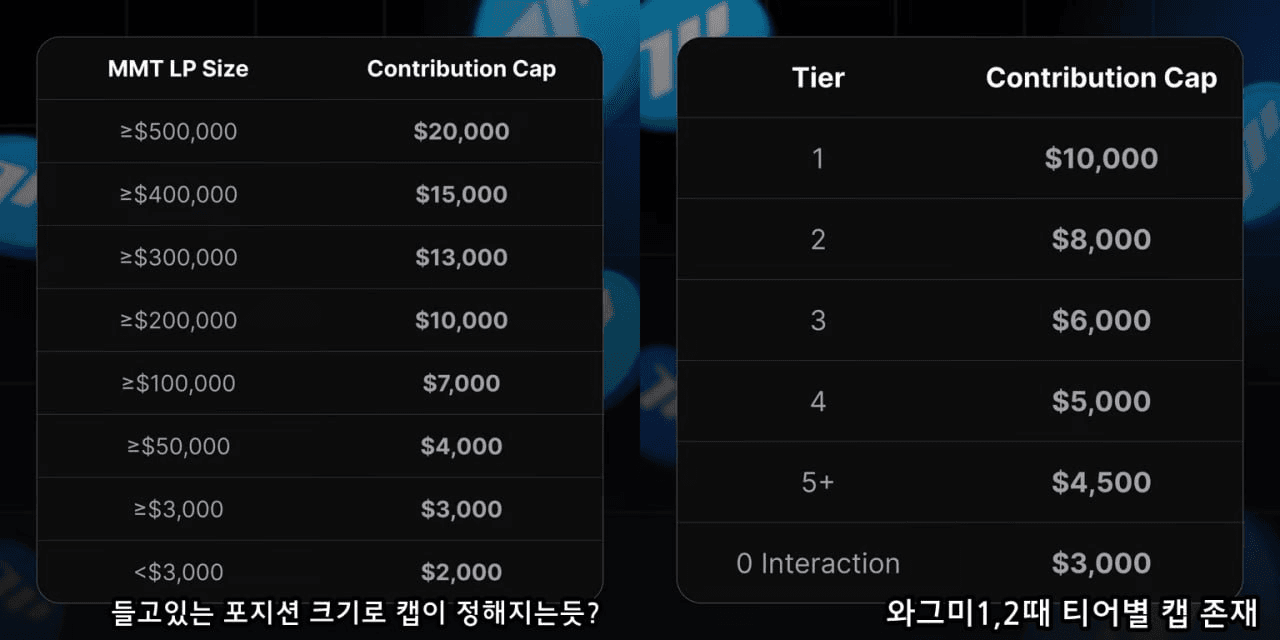Click the Tier column header
This screenshot has height=640, width=1280.
tap(818, 78)
